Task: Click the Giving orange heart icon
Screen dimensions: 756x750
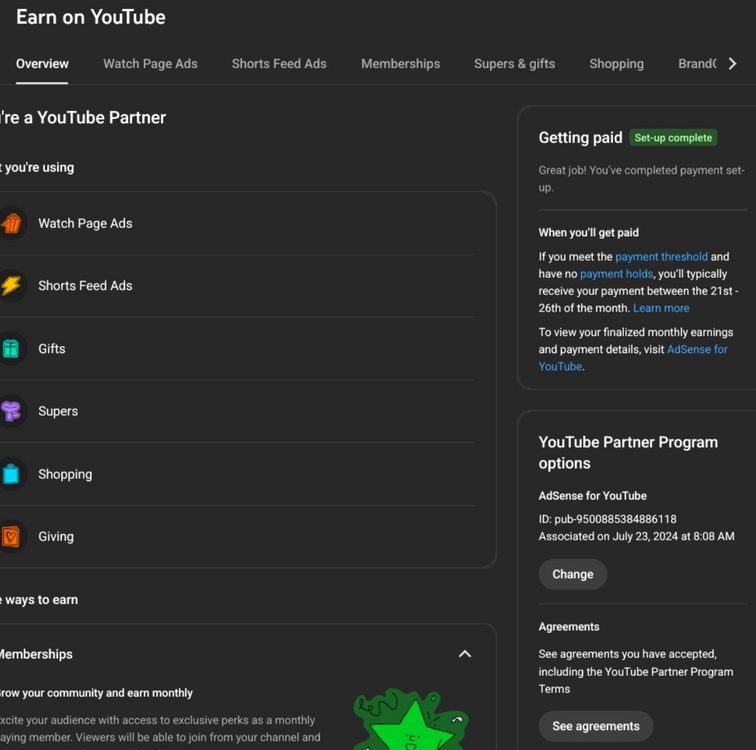Action: coord(11,537)
